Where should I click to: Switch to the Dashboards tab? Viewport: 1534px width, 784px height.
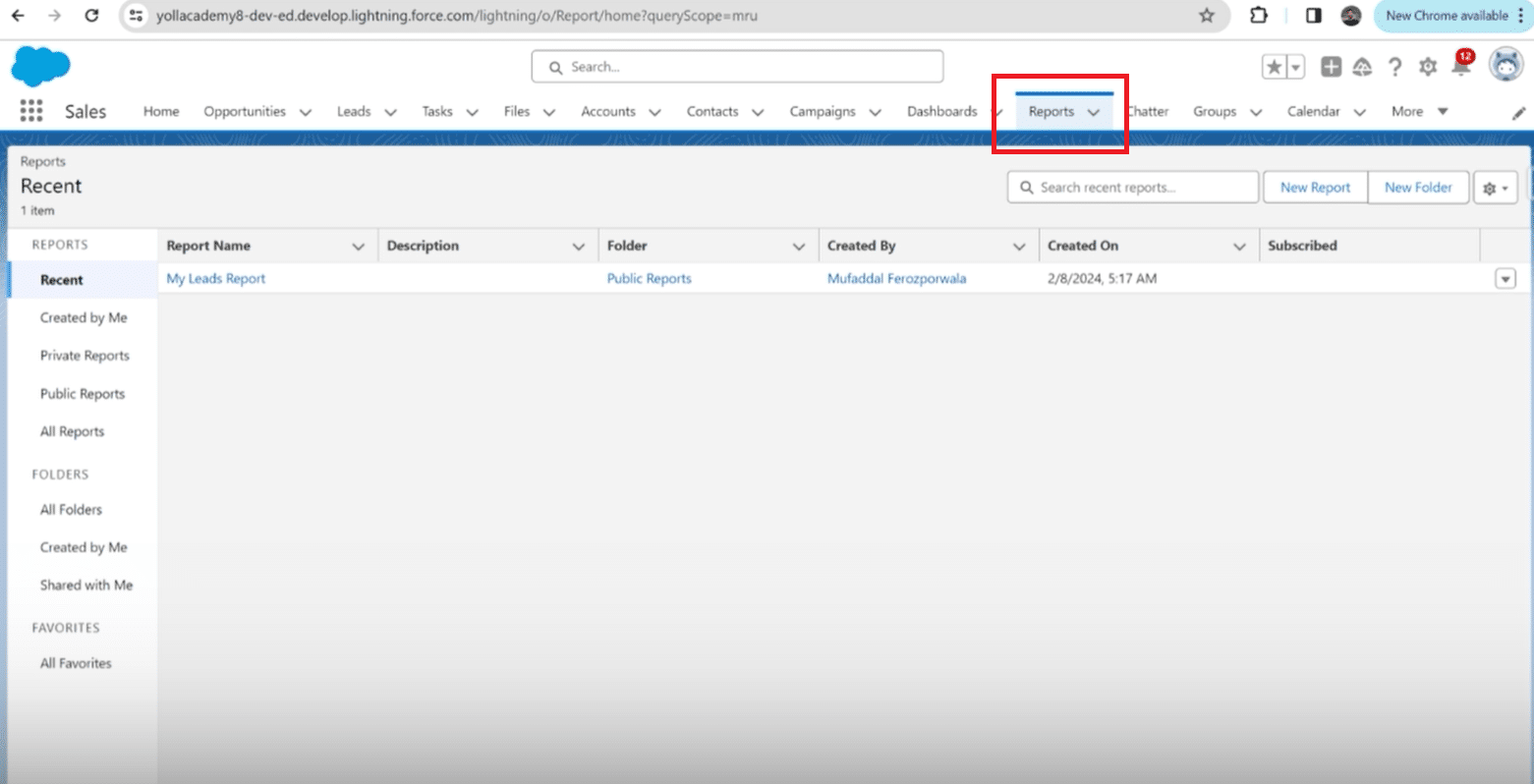[941, 111]
